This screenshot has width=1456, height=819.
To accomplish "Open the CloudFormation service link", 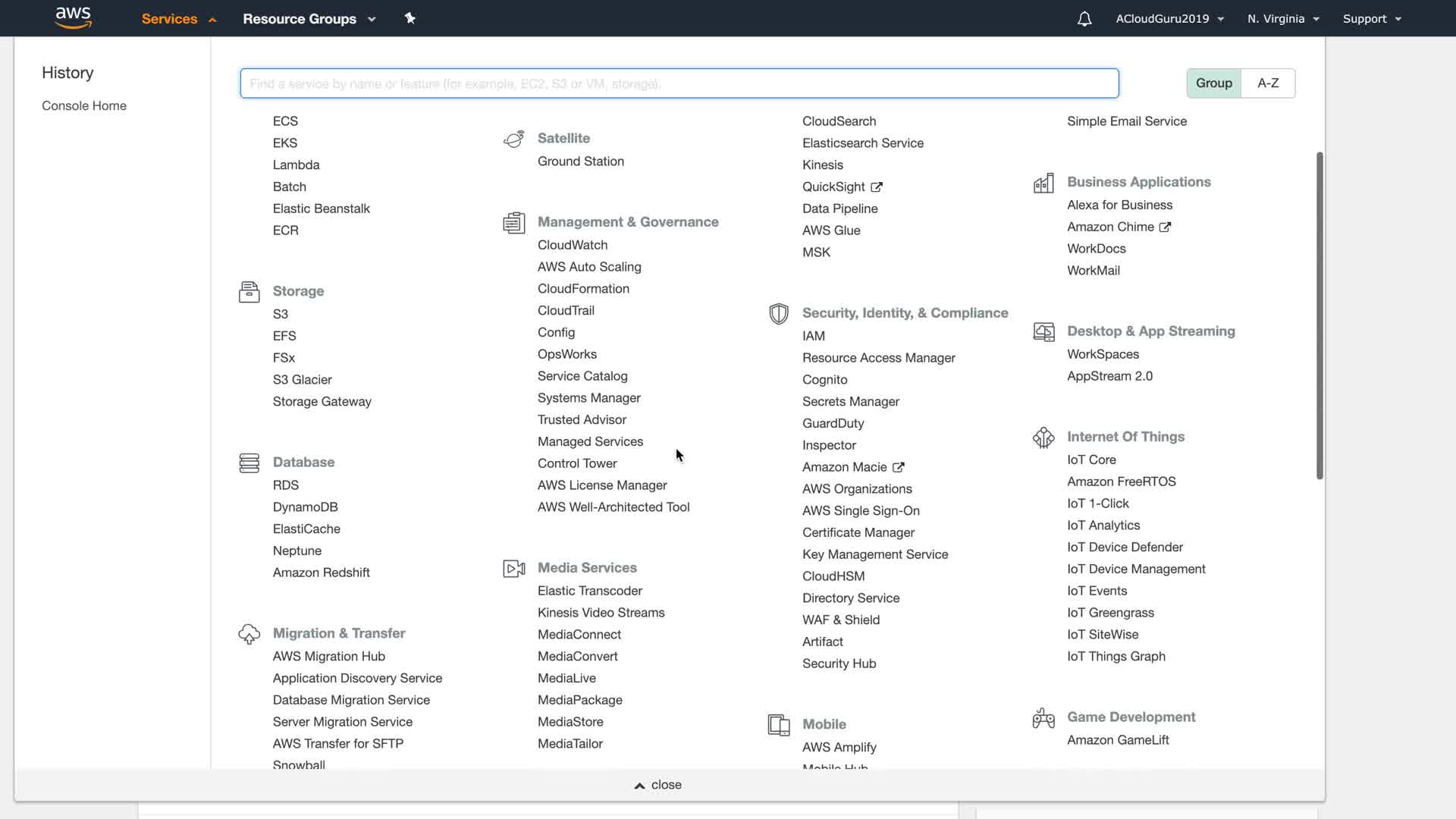I will click(583, 289).
